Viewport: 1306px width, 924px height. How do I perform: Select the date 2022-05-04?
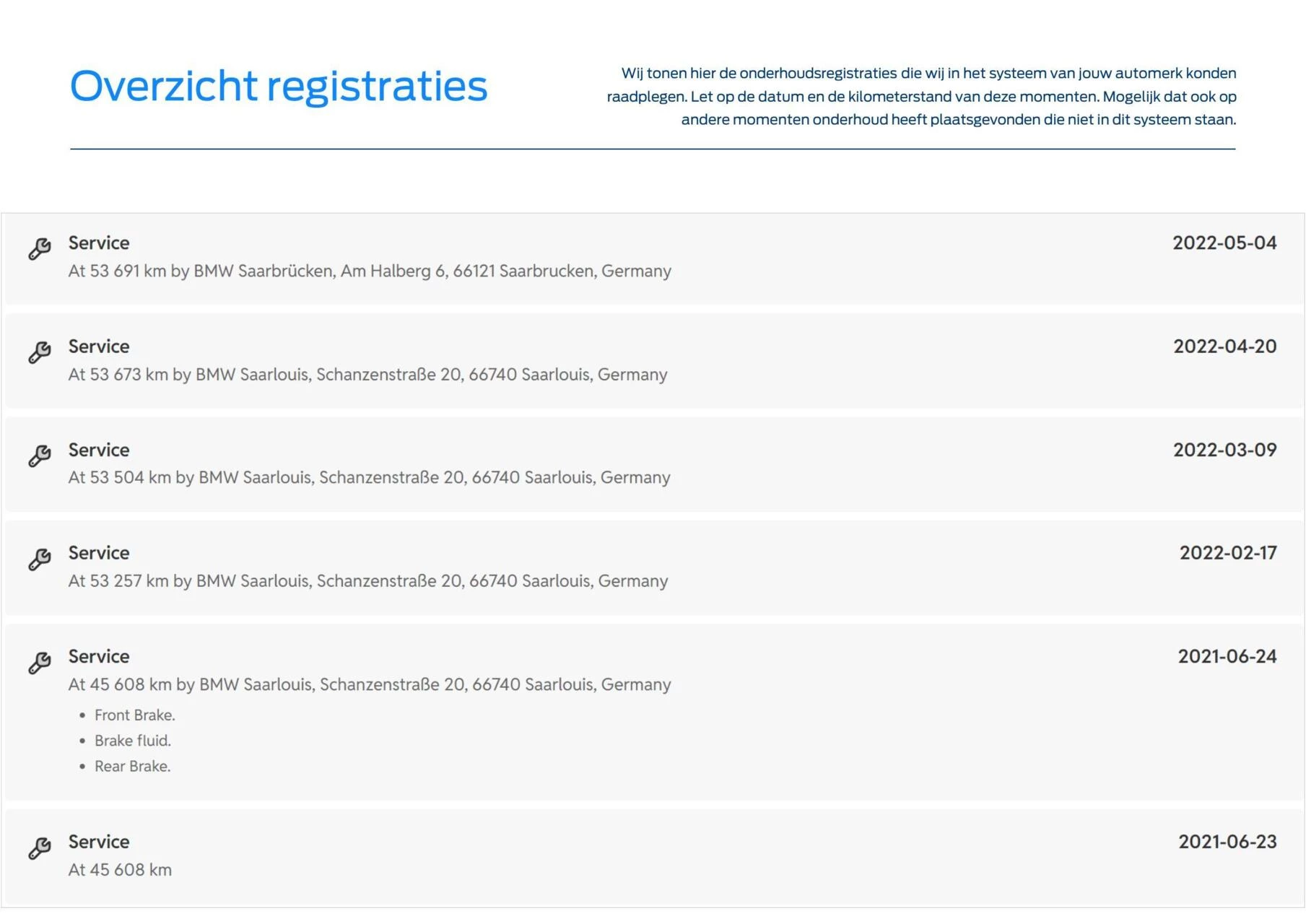(1224, 243)
